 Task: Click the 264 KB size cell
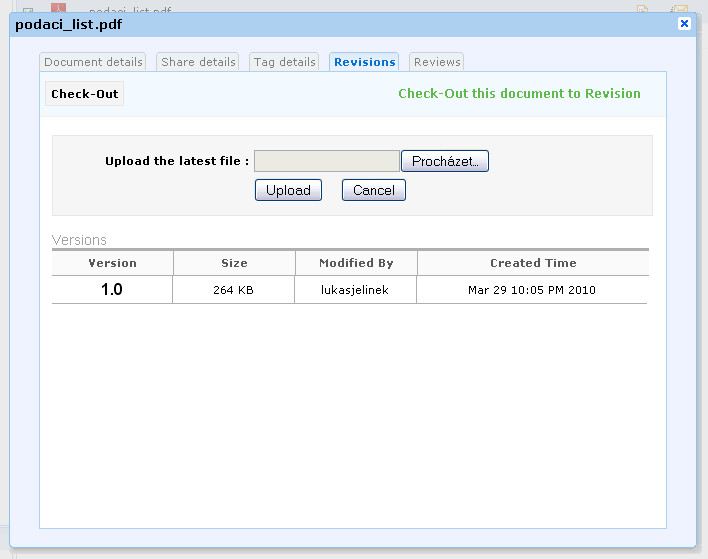[234, 290]
